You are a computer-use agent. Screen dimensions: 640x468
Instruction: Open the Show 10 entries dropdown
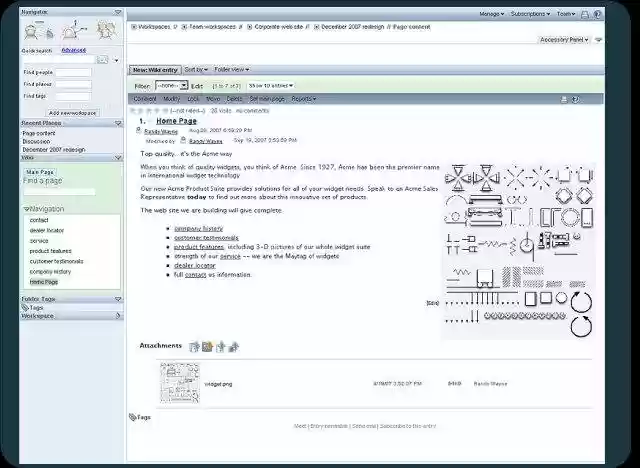(x=271, y=86)
